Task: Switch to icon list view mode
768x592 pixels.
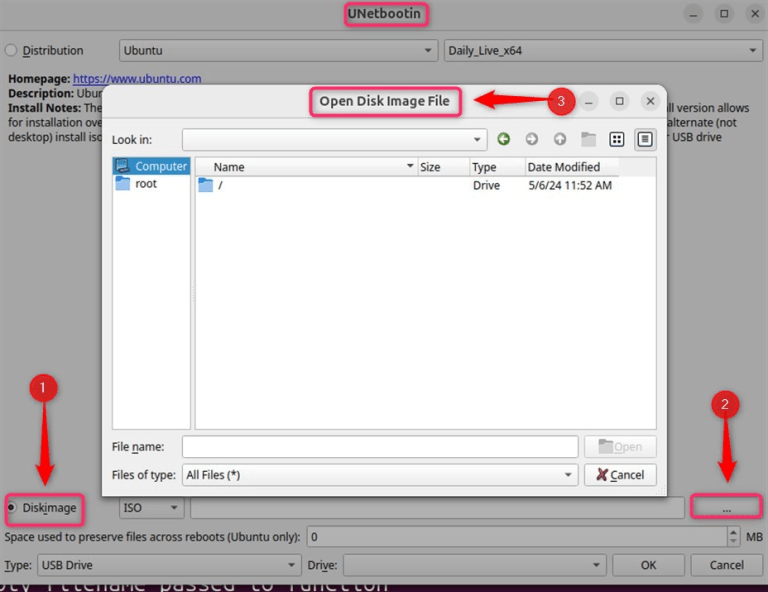Action: pyautogui.click(x=617, y=140)
